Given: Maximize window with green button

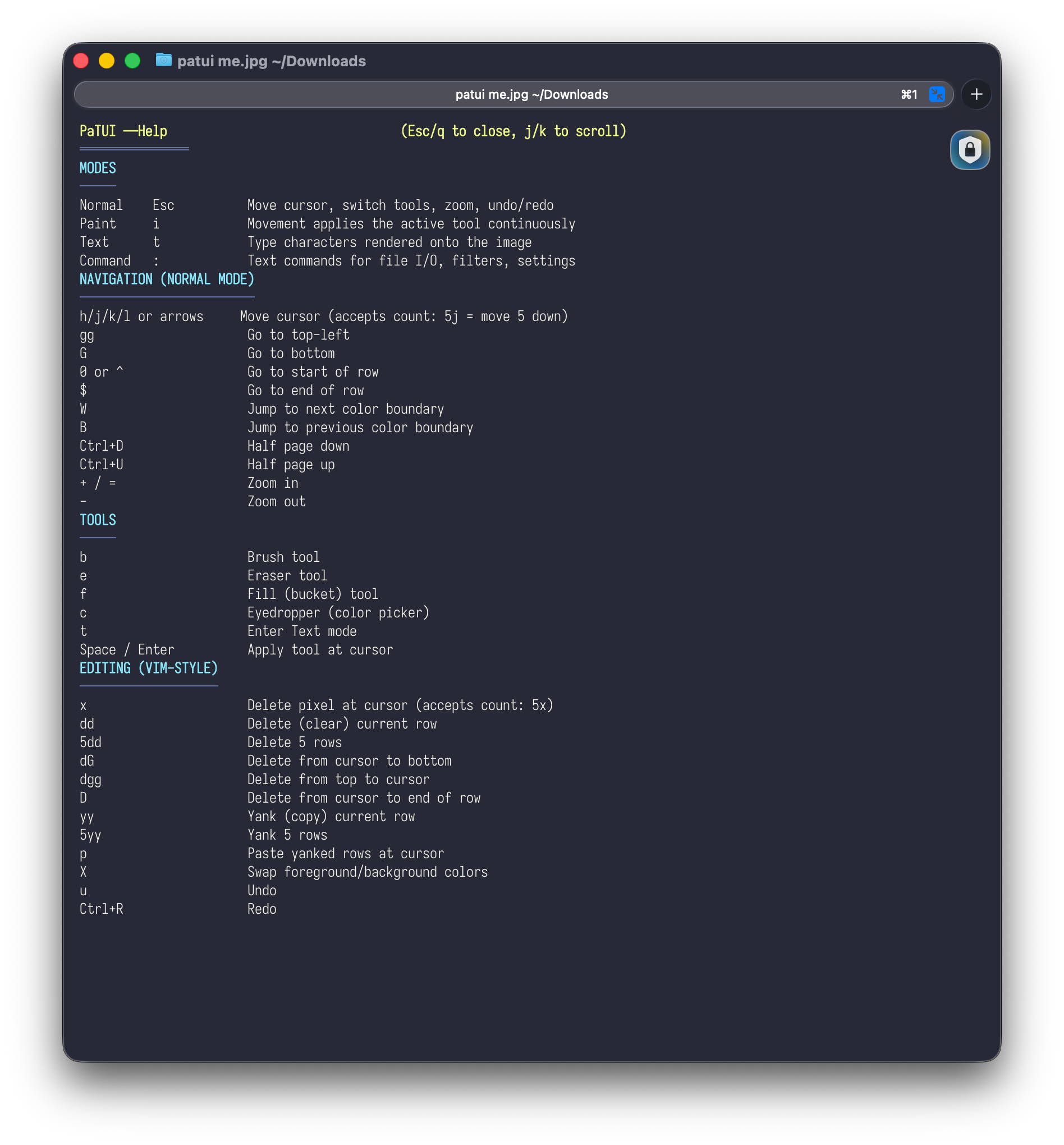Looking at the screenshot, I should tap(132, 61).
